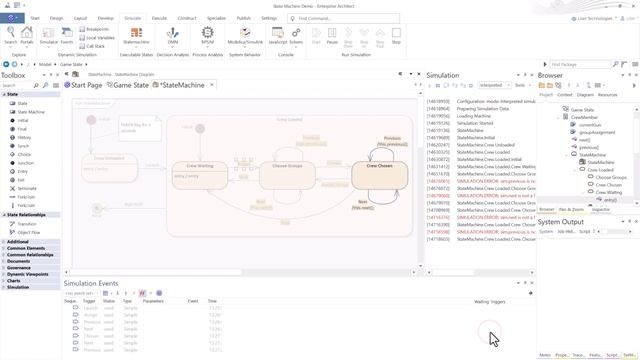Select the History toolbox item

(20, 138)
